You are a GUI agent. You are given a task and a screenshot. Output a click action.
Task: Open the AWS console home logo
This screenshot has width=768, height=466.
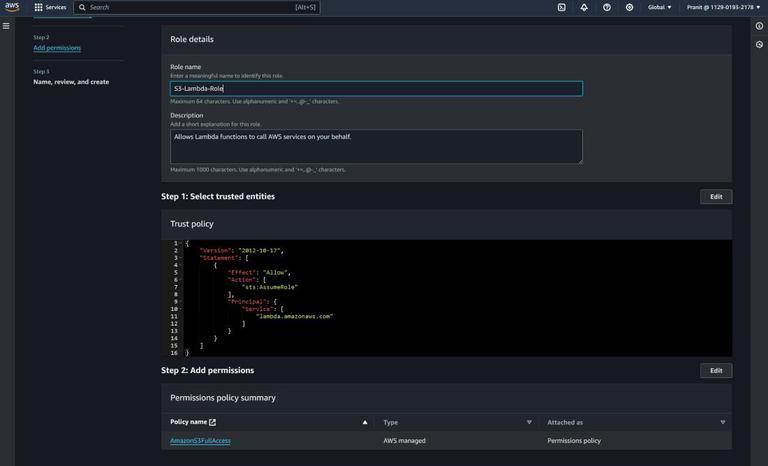point(12,7)
